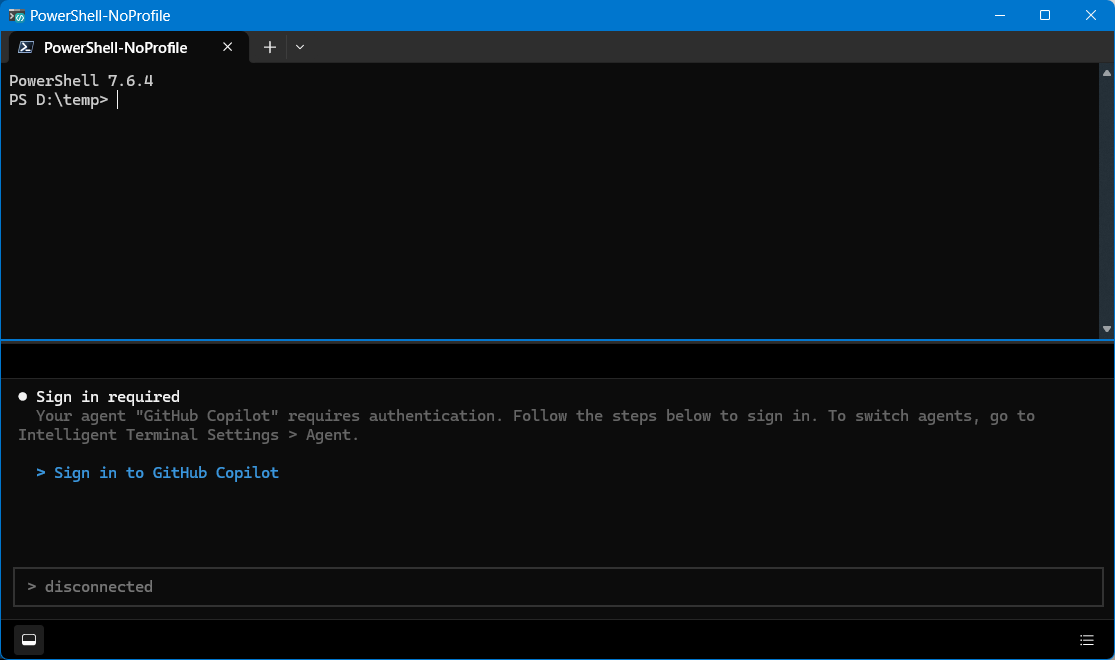Toggle the bottom pane layout icon
This screenshot has height=660, width=1115.
click(29, 639)
